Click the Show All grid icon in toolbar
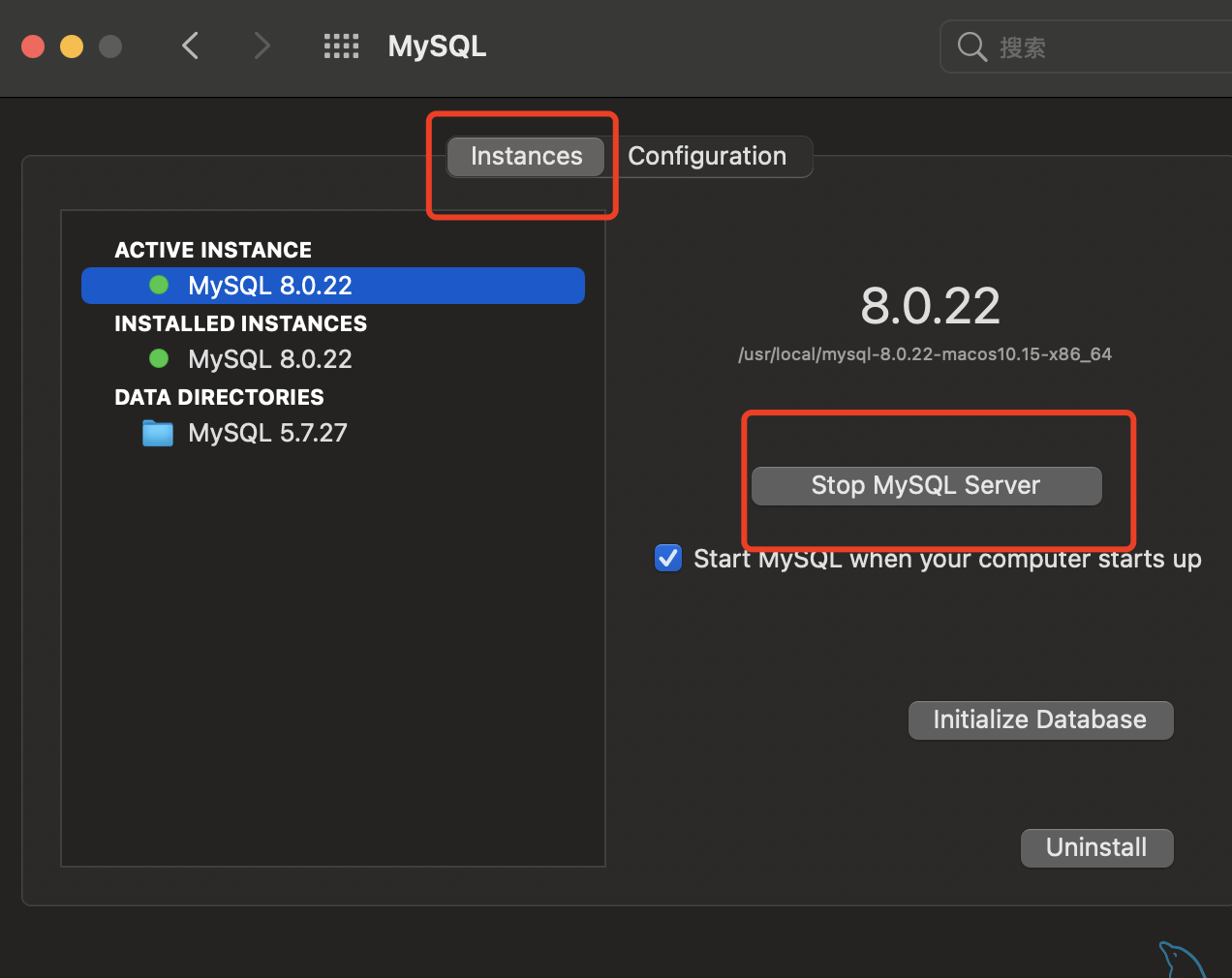The image size is (1232, 978). [x=341, y=46]
